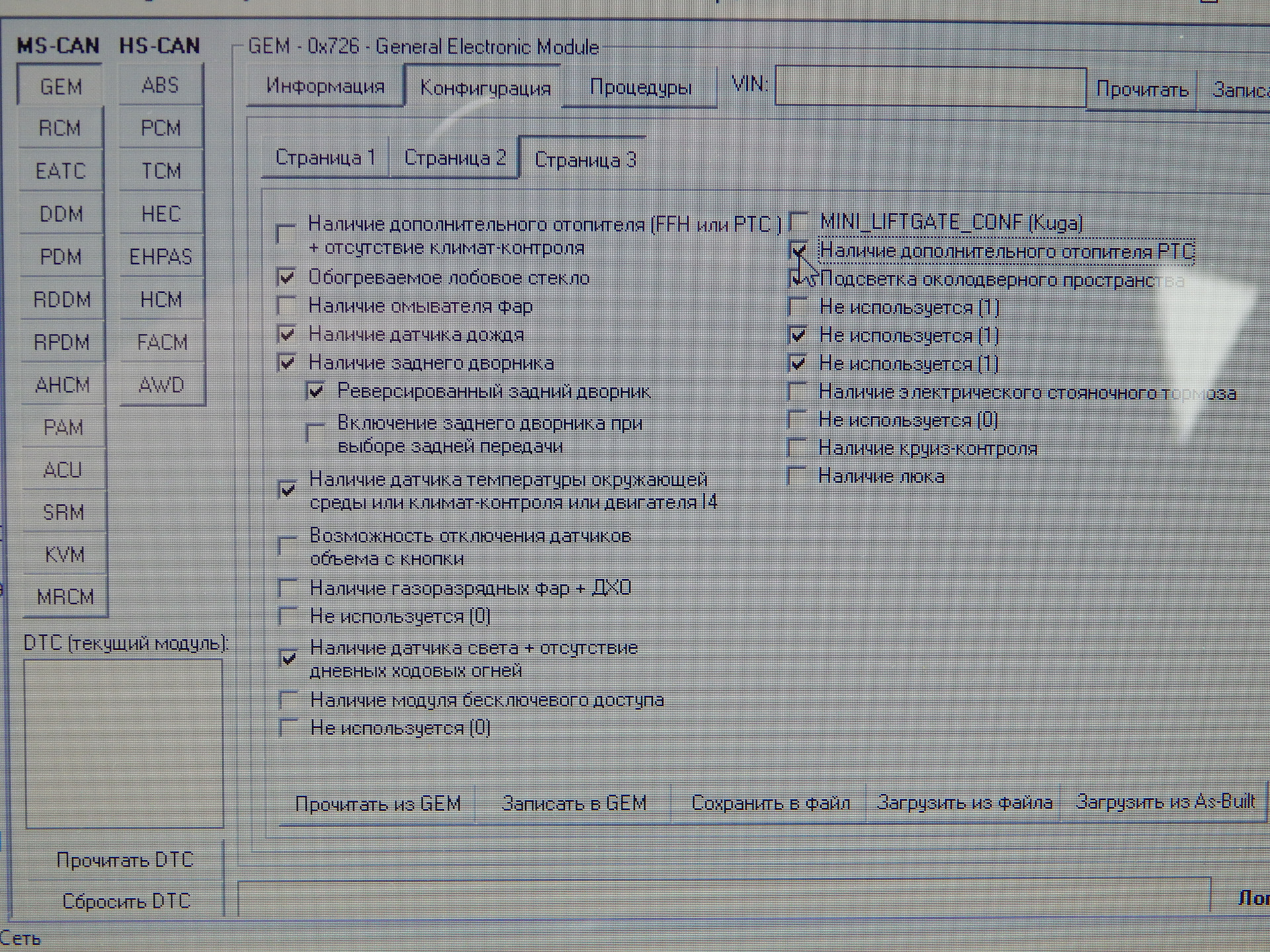The width and height of the screenshot is (1270, 952).
Task: Enable MINI_LIFTGATE_CONF (Kuga) checkbox
Action: pos(799,221)
